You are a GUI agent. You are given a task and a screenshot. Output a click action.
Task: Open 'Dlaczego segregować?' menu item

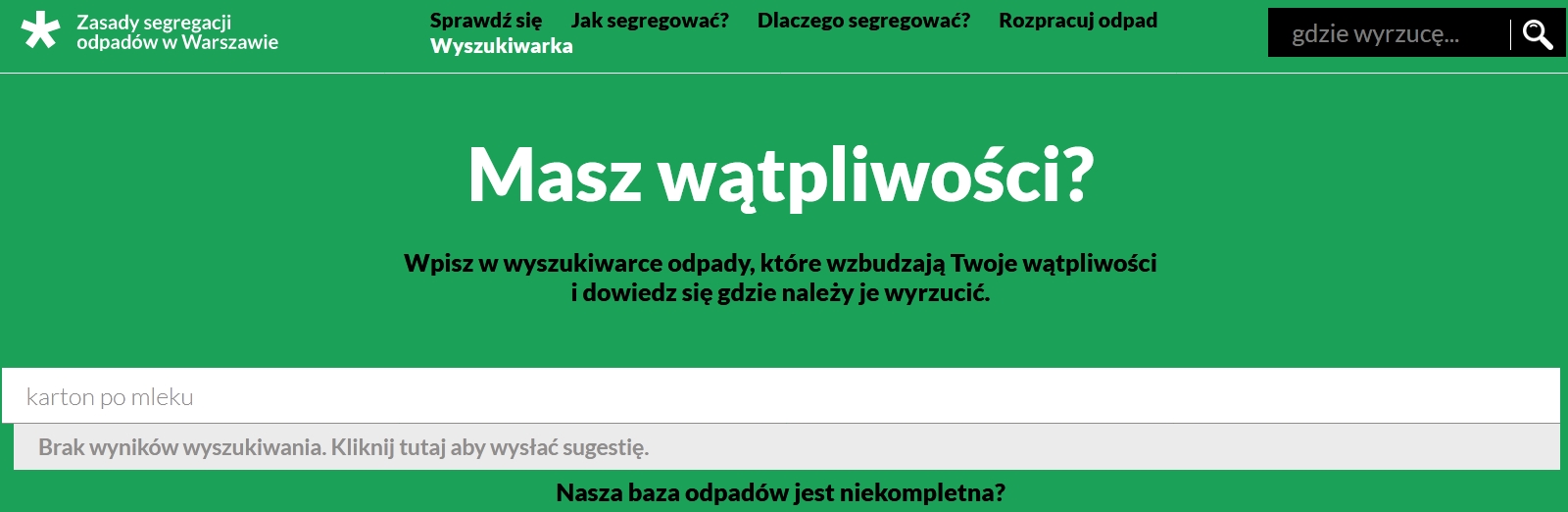[x=864, y=21]
